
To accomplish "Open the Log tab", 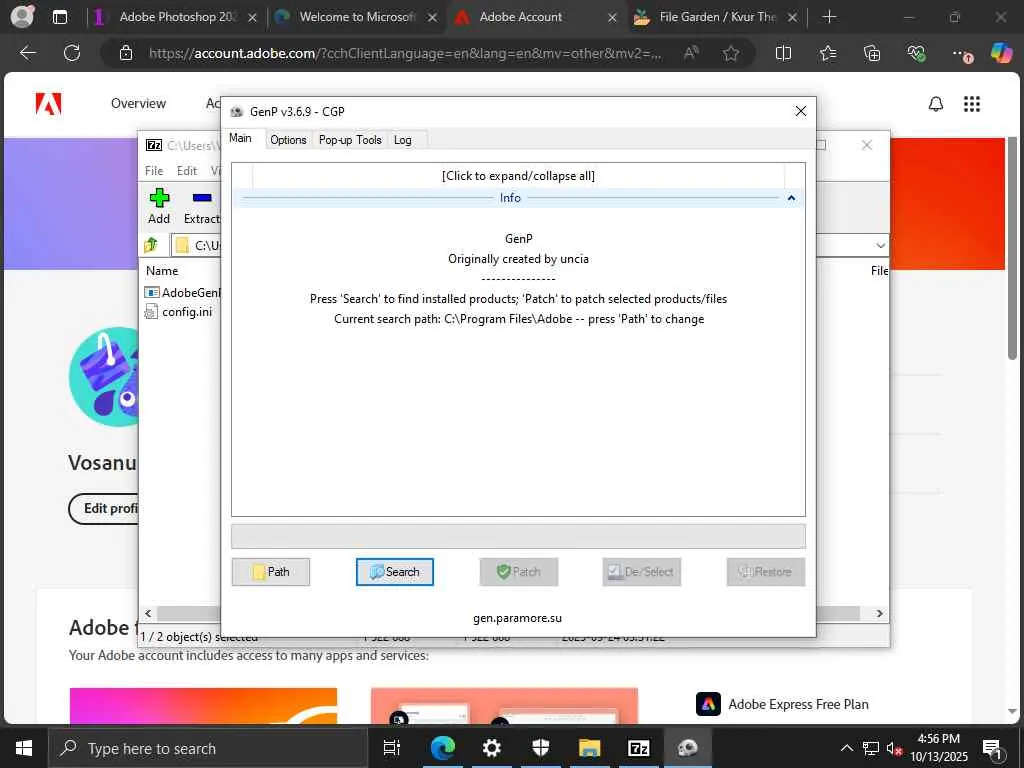I will point(403,140).
